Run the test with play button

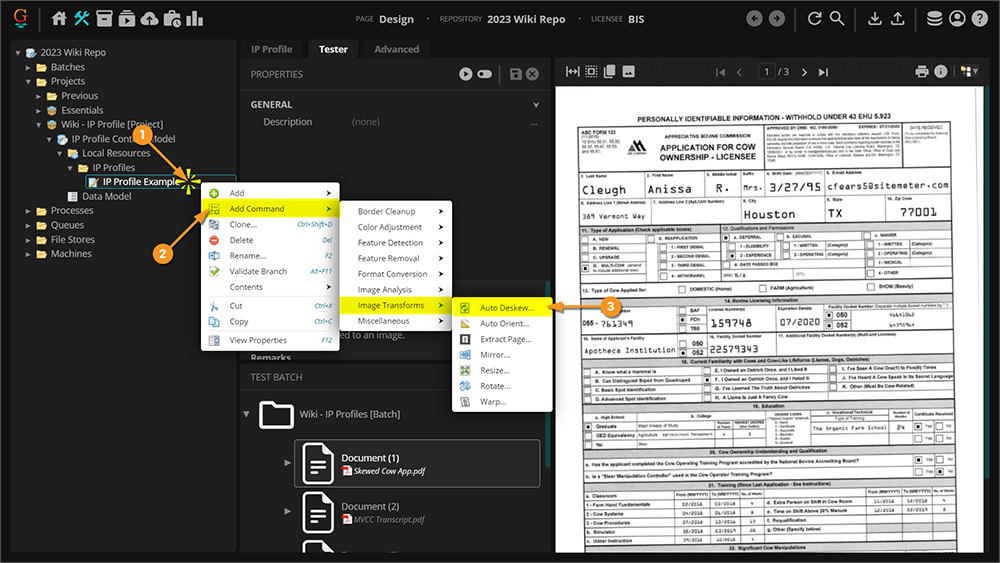[466, 74]
